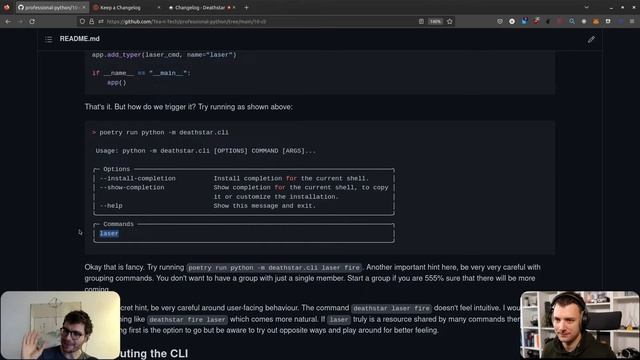
Task: Click the bottom-right webcam video thumbnail
Action: (x=580, y=325)
